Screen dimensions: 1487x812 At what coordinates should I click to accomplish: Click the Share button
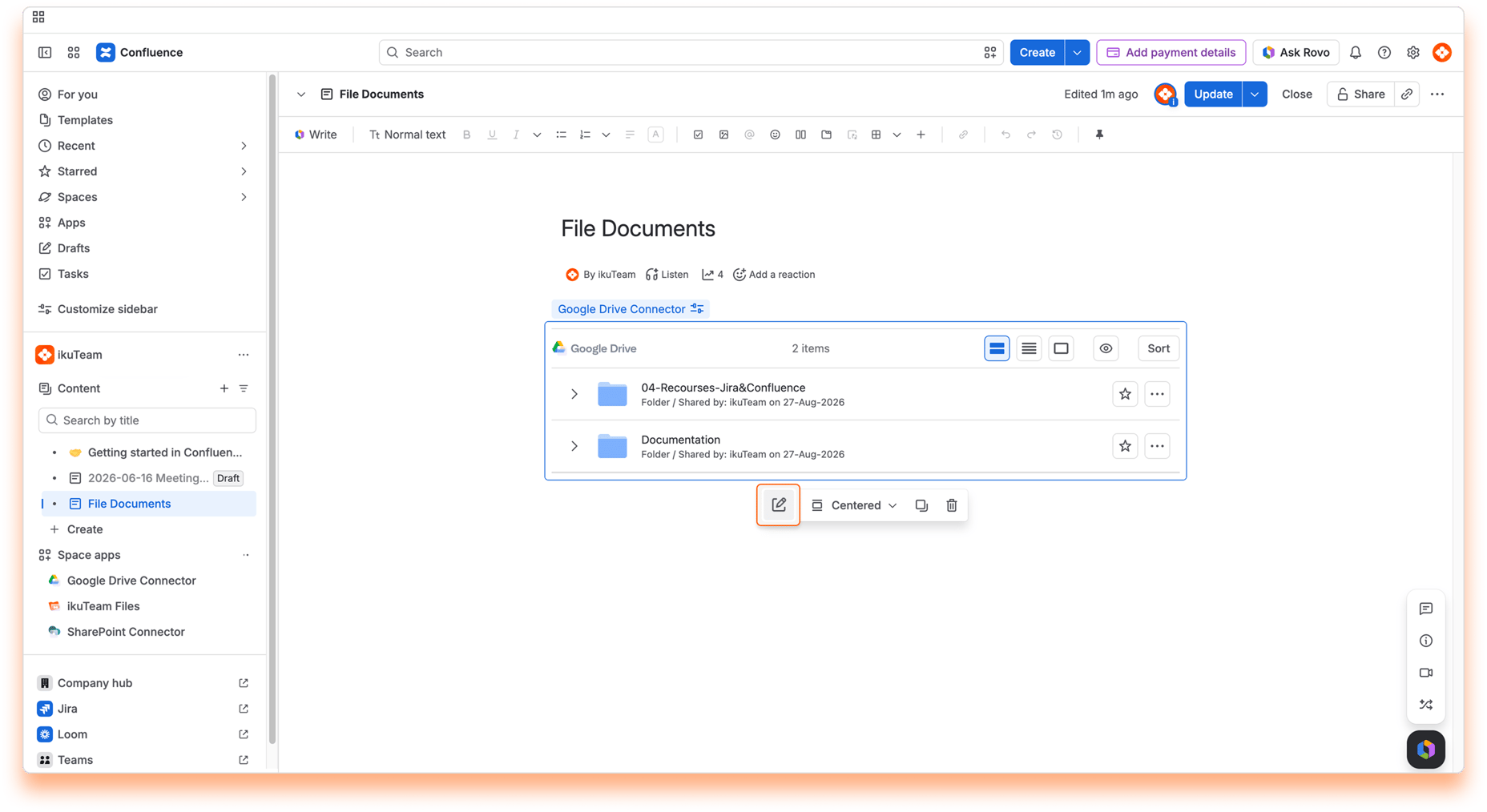click(1360, 94)
